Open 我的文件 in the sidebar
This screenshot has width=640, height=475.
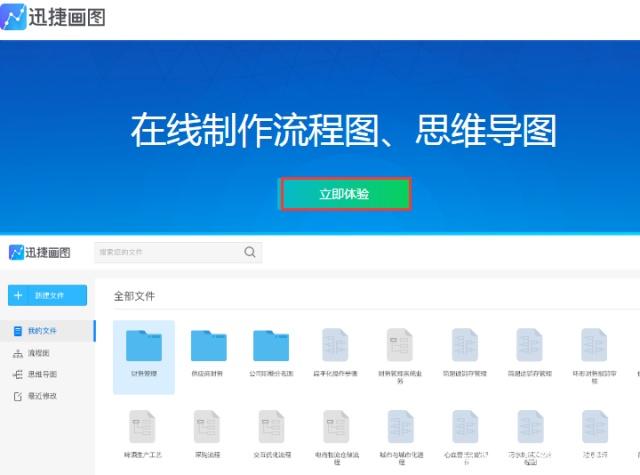[x=48, y=331]
